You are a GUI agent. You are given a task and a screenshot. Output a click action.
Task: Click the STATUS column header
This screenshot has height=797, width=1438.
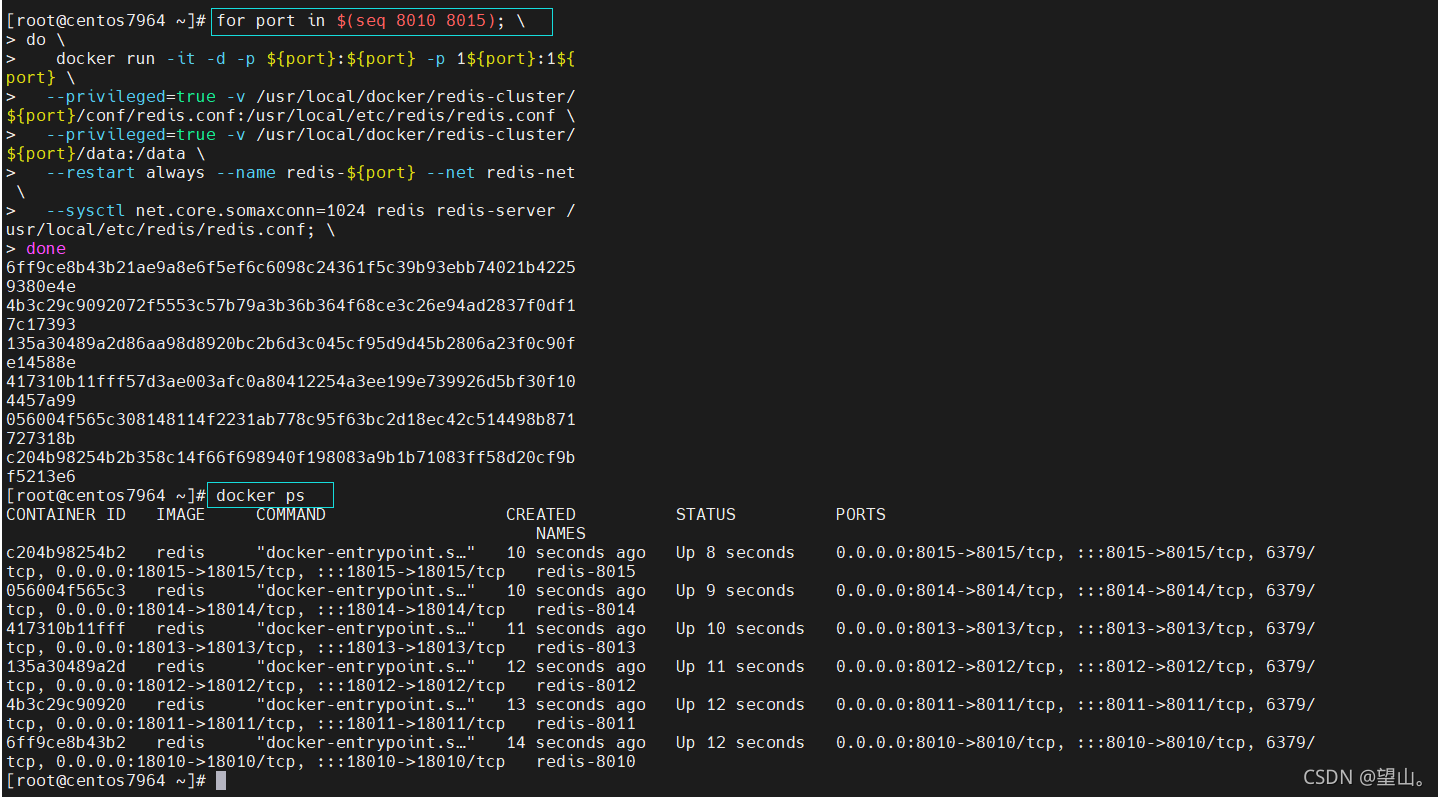(706, 515)
